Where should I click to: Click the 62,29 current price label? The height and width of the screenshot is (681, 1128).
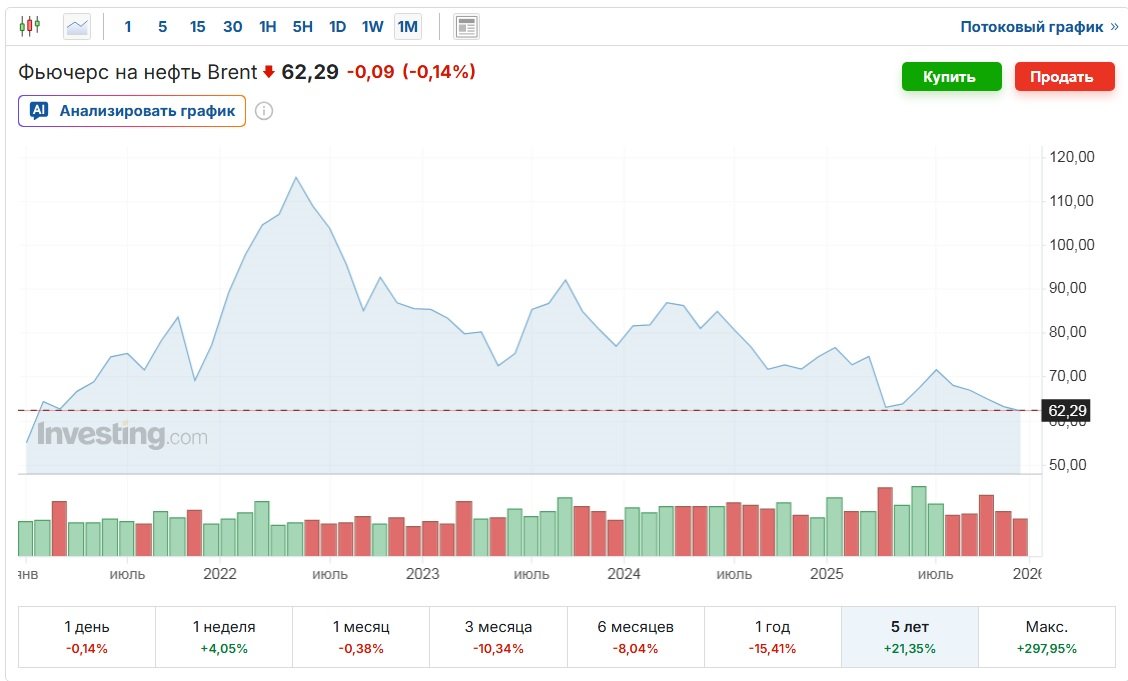(1065, 410)
